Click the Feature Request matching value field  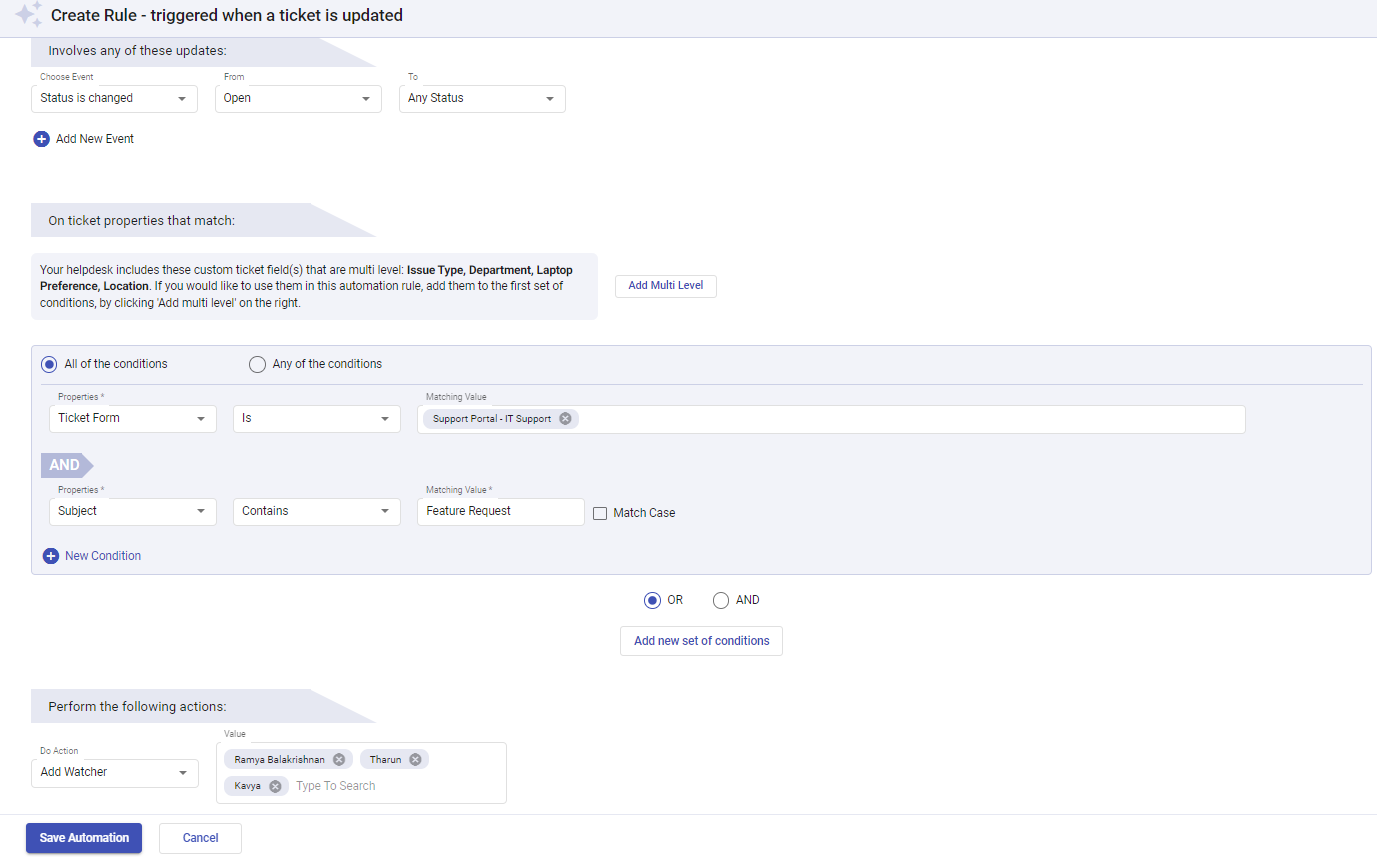pos(500,511)
